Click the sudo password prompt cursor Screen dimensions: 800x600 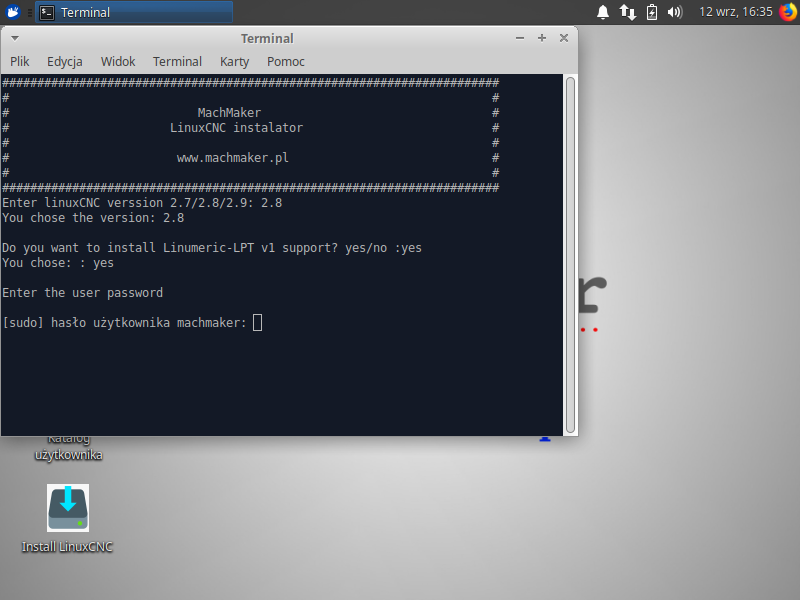click(257, 322)
